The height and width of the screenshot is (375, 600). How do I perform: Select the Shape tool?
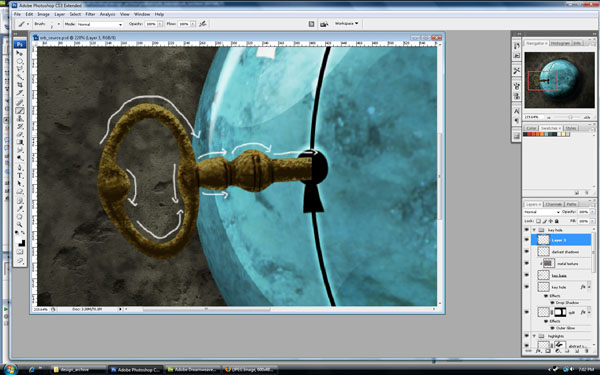(x=20, y=192)
